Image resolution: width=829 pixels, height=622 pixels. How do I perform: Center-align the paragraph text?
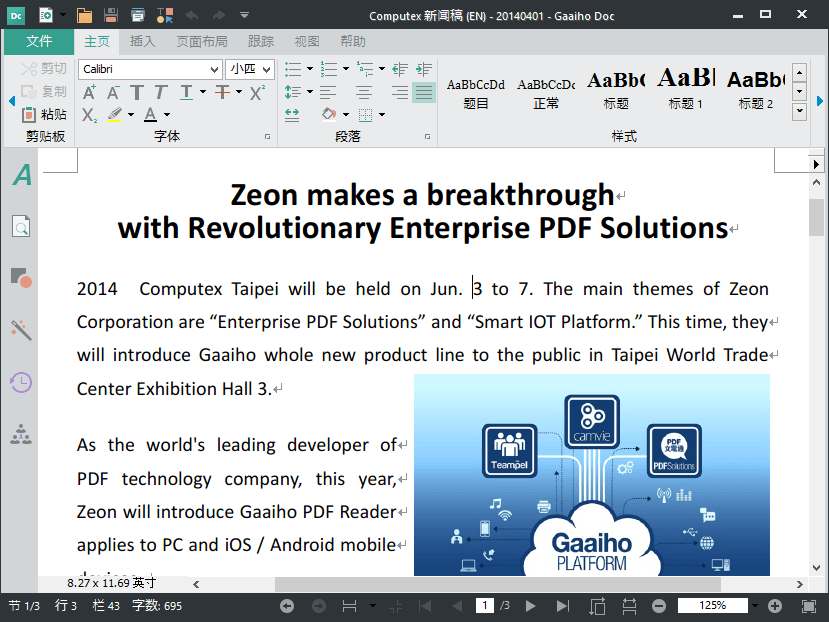[364, 93]
